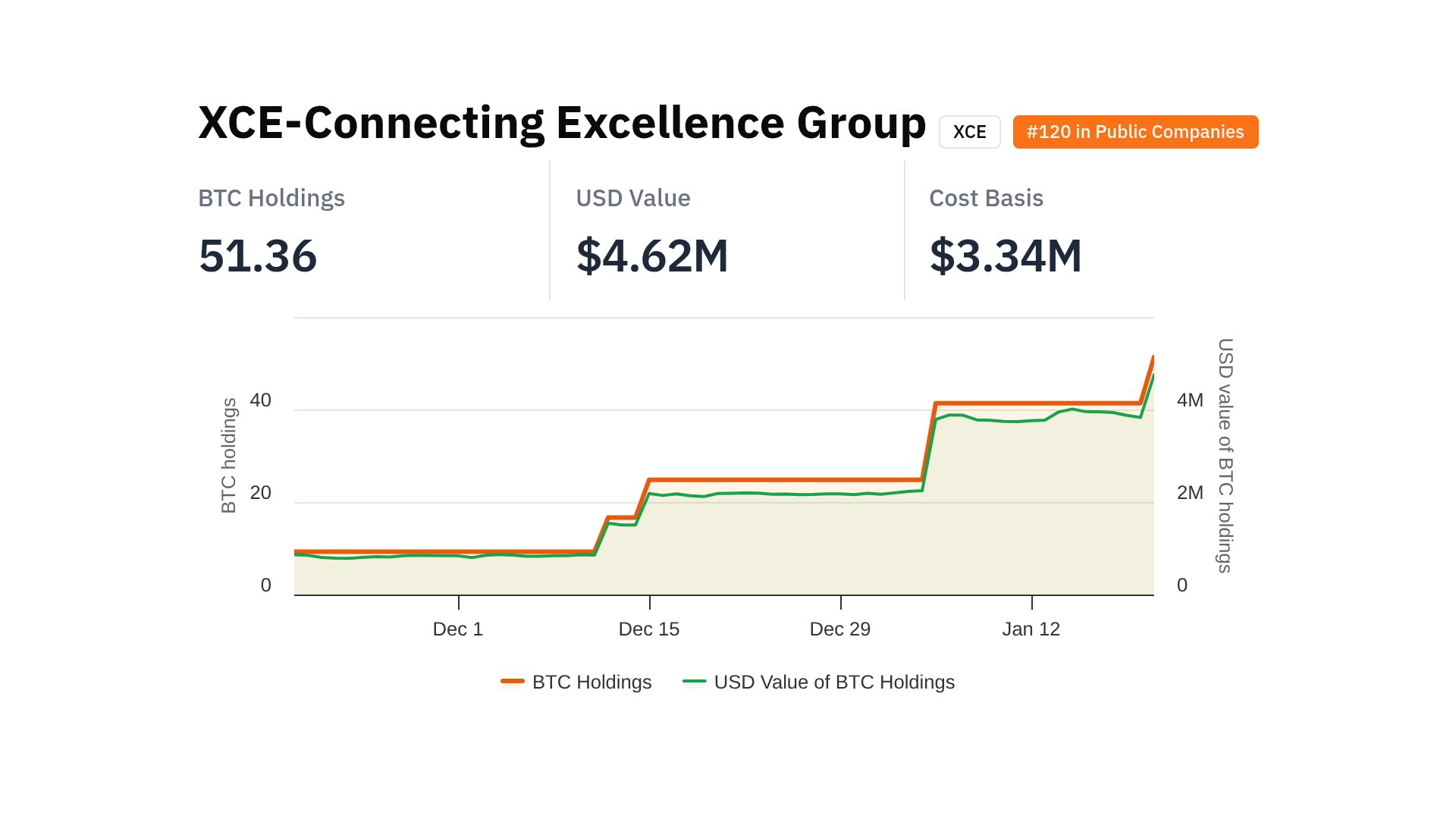Click the USD Value stat label

click(x=632, y=198)
